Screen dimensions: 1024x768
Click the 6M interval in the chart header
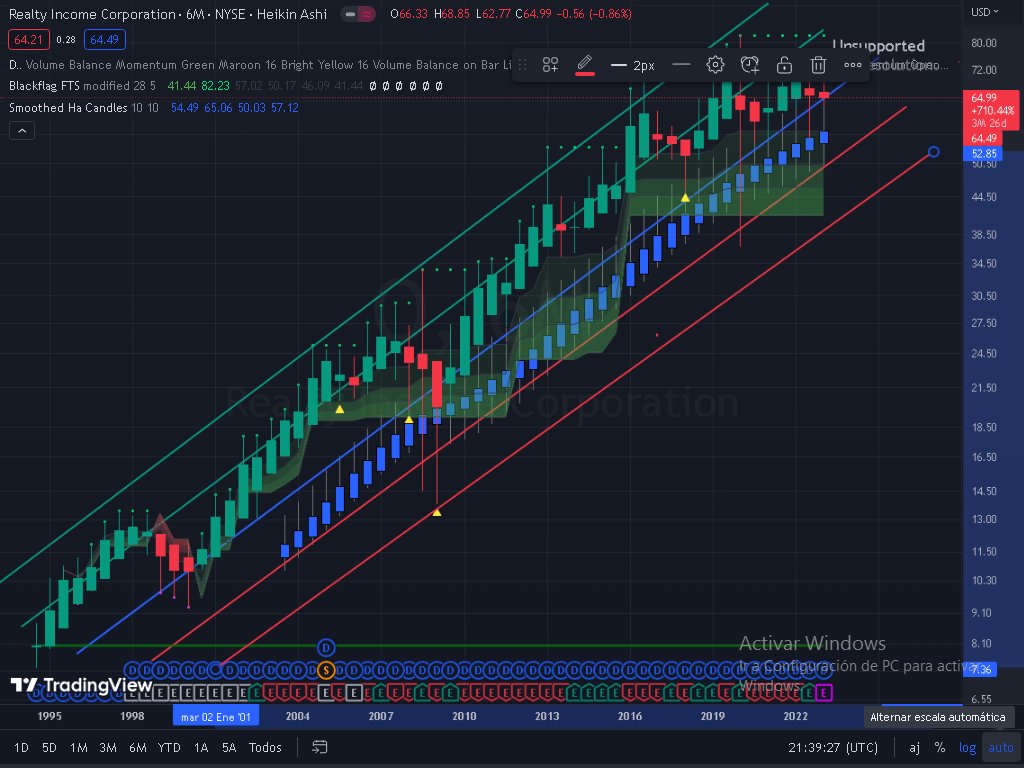[195, 14]
